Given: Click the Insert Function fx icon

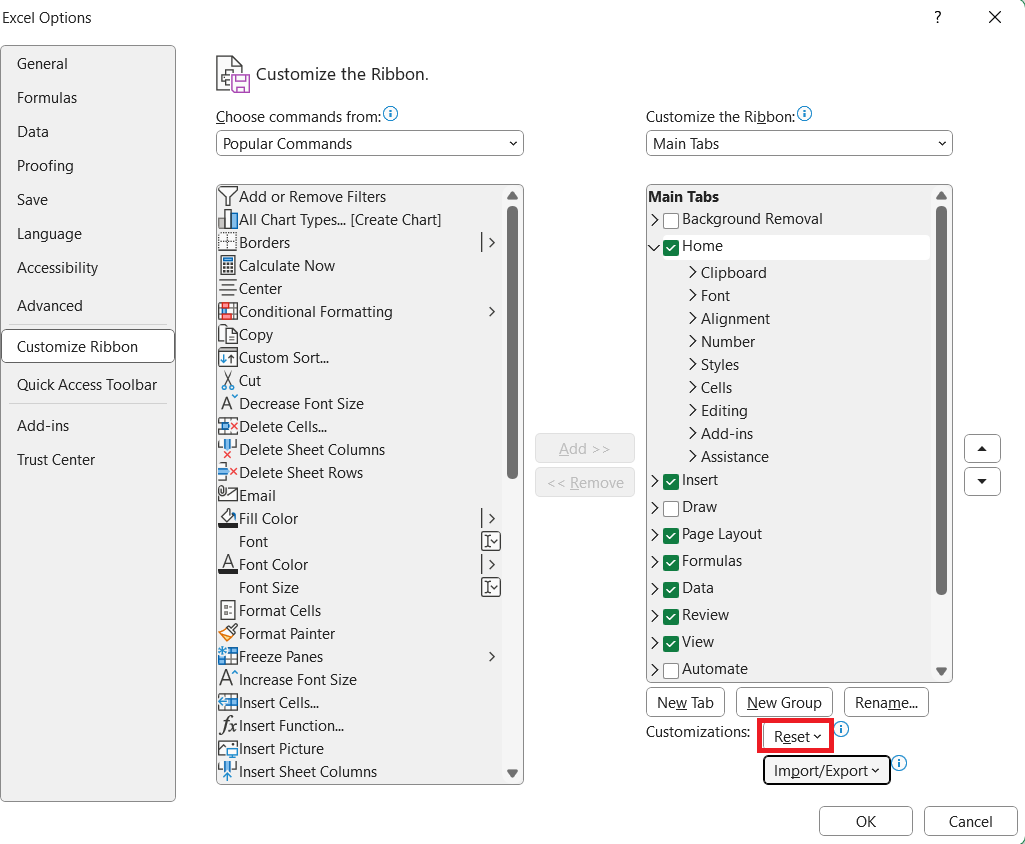Looking at the screenshot, I should pyautogui.click(x=227, y=725).
